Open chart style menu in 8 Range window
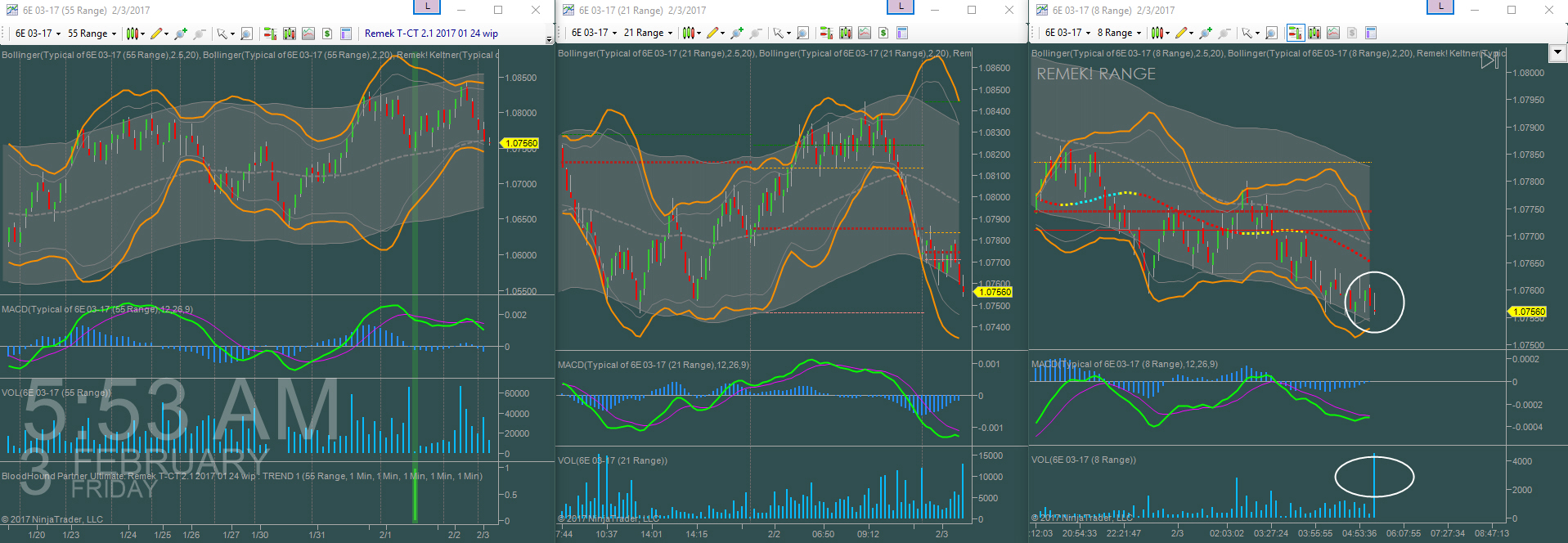 (x=1157, y=33)
